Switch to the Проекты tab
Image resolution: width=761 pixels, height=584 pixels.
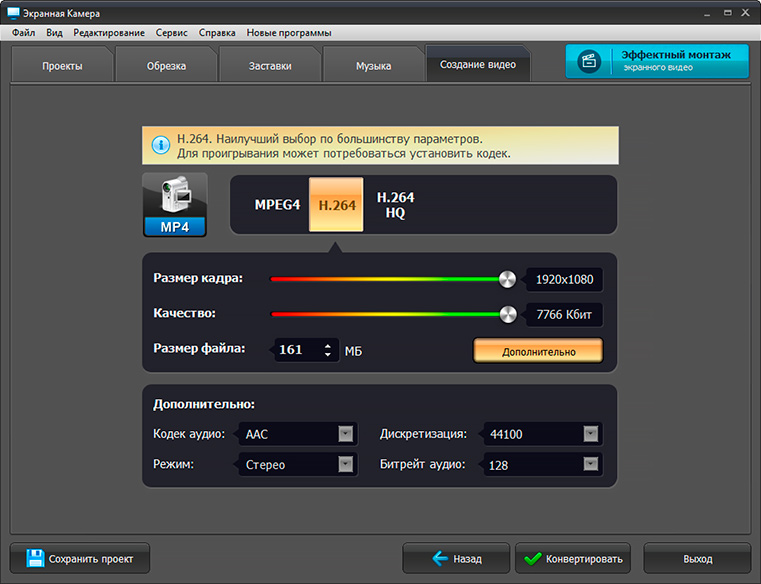click(62, 66)
